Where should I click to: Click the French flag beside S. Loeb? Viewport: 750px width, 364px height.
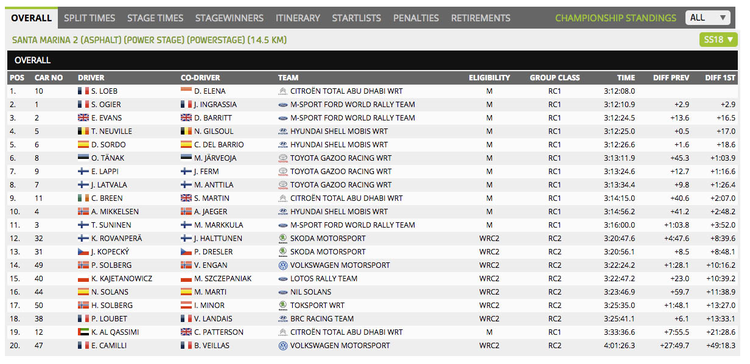tap(83, 91)
